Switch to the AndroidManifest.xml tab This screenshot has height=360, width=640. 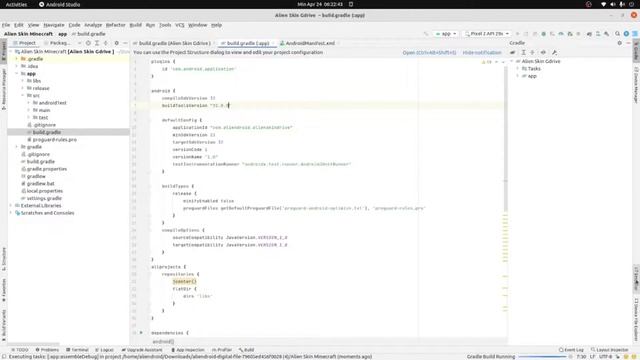(x=310, y=43)
